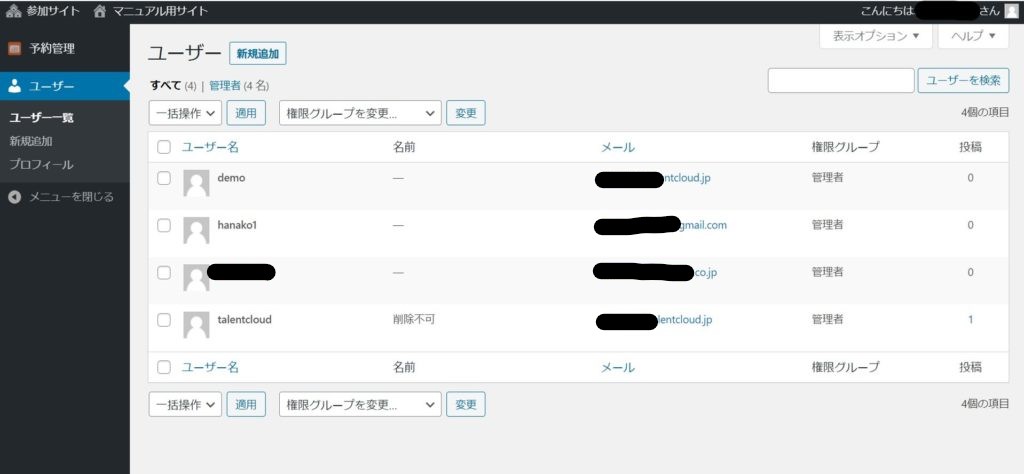The width and height of the screenshot is (1024, 474).
Task: Expand the 表示オプション panel
Action: coord(875,36)
